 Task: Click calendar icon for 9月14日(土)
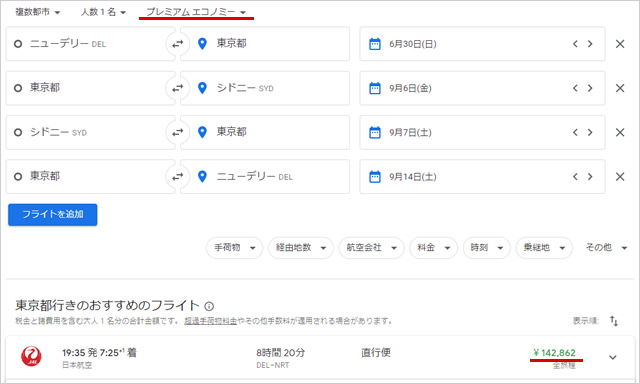tap(375, 177)
